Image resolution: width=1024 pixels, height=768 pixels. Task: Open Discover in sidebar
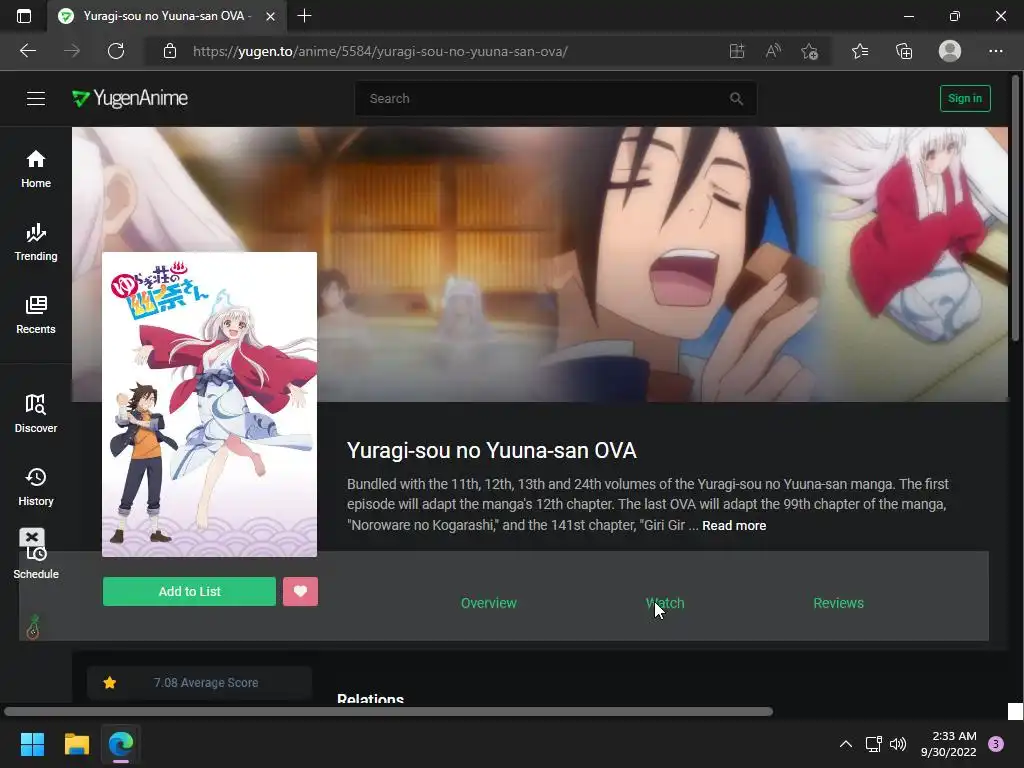(36, 414)
